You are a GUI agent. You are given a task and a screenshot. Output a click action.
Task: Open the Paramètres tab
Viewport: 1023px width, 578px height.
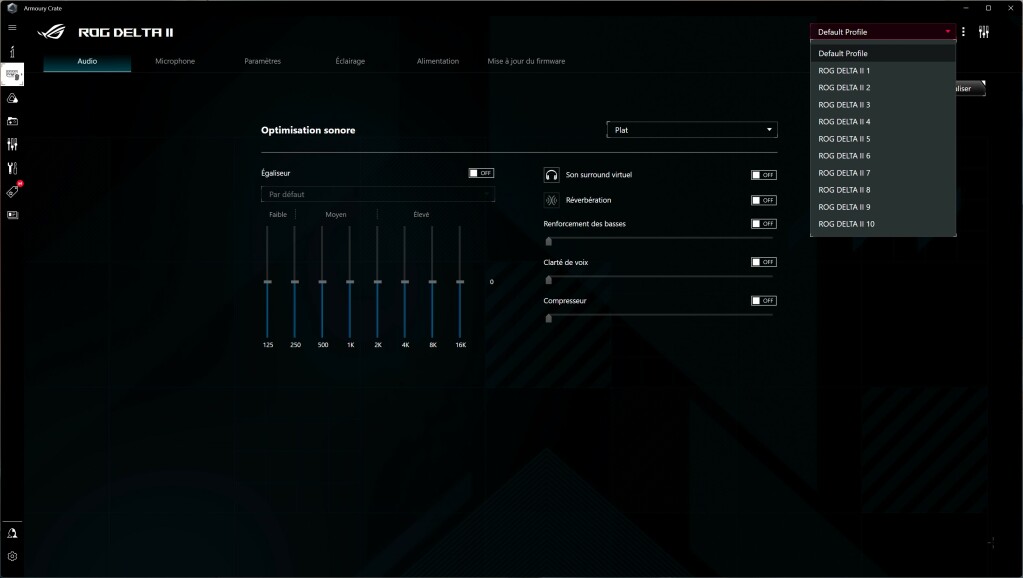pos(262,61)
